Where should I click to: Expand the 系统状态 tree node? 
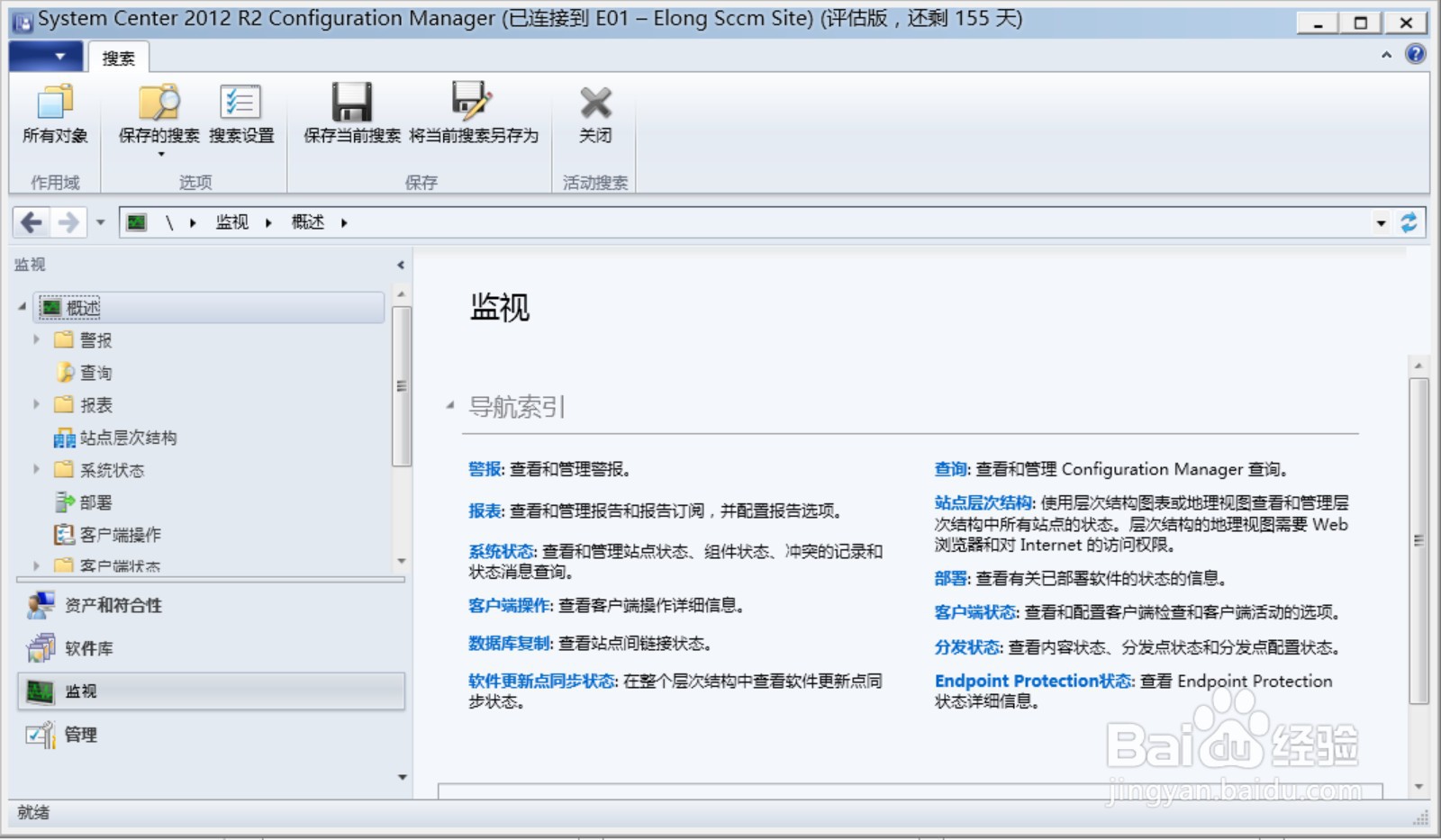click(x=37, y=469)
